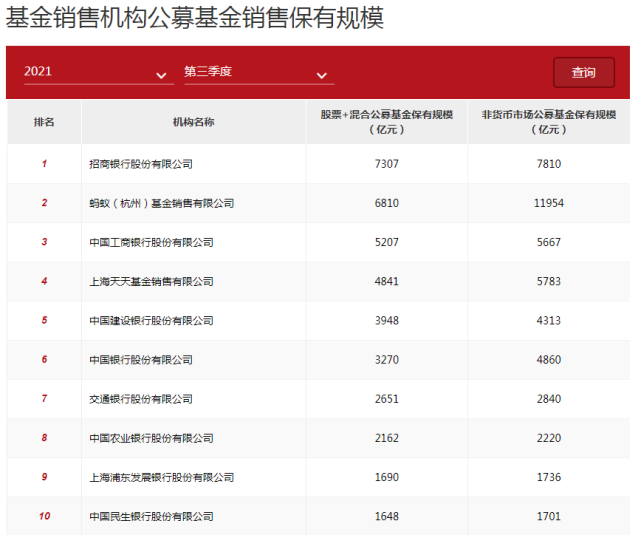Click the page title 基金销售机构公募基金销售保有规模

pos(195,18)
